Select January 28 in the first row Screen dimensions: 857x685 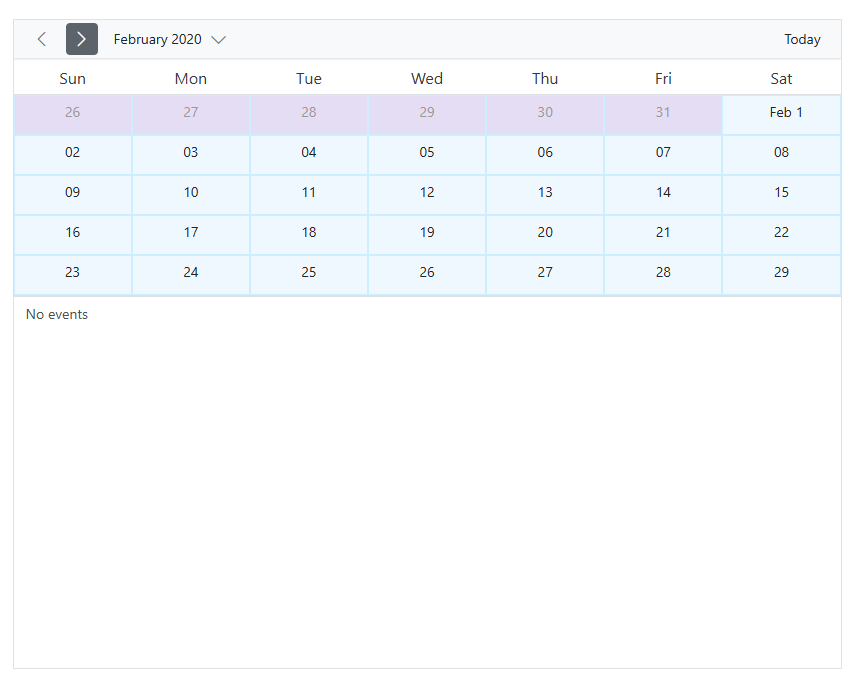click(x=309, y=115)
